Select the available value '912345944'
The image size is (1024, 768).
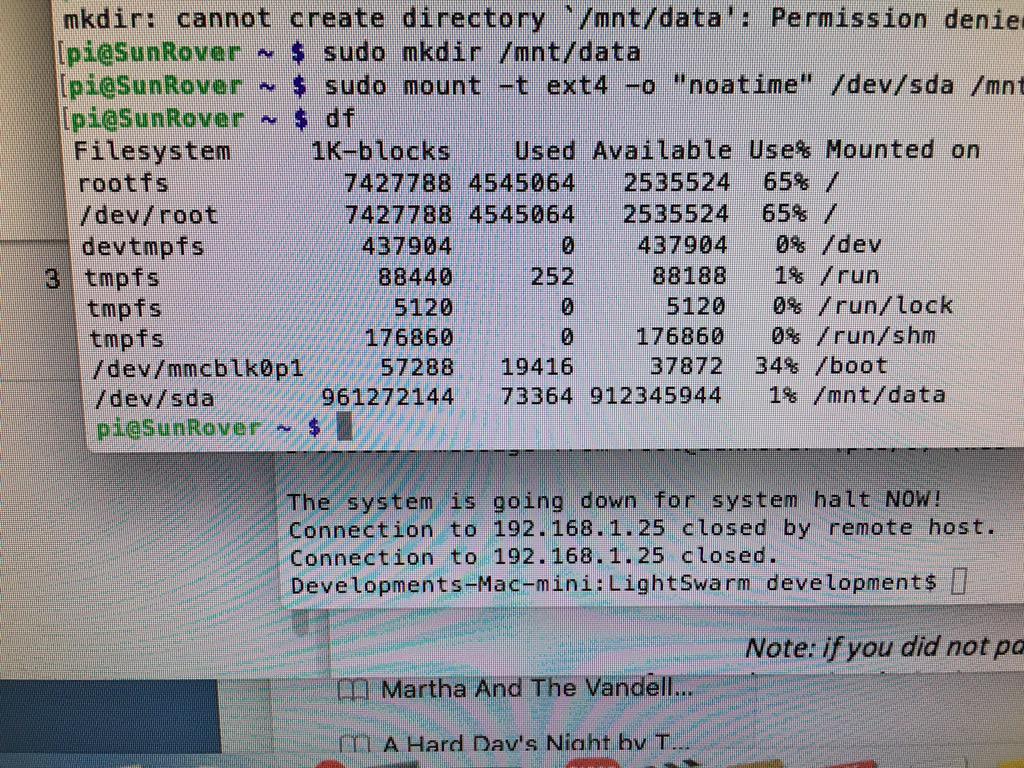[x=656, y=396]
